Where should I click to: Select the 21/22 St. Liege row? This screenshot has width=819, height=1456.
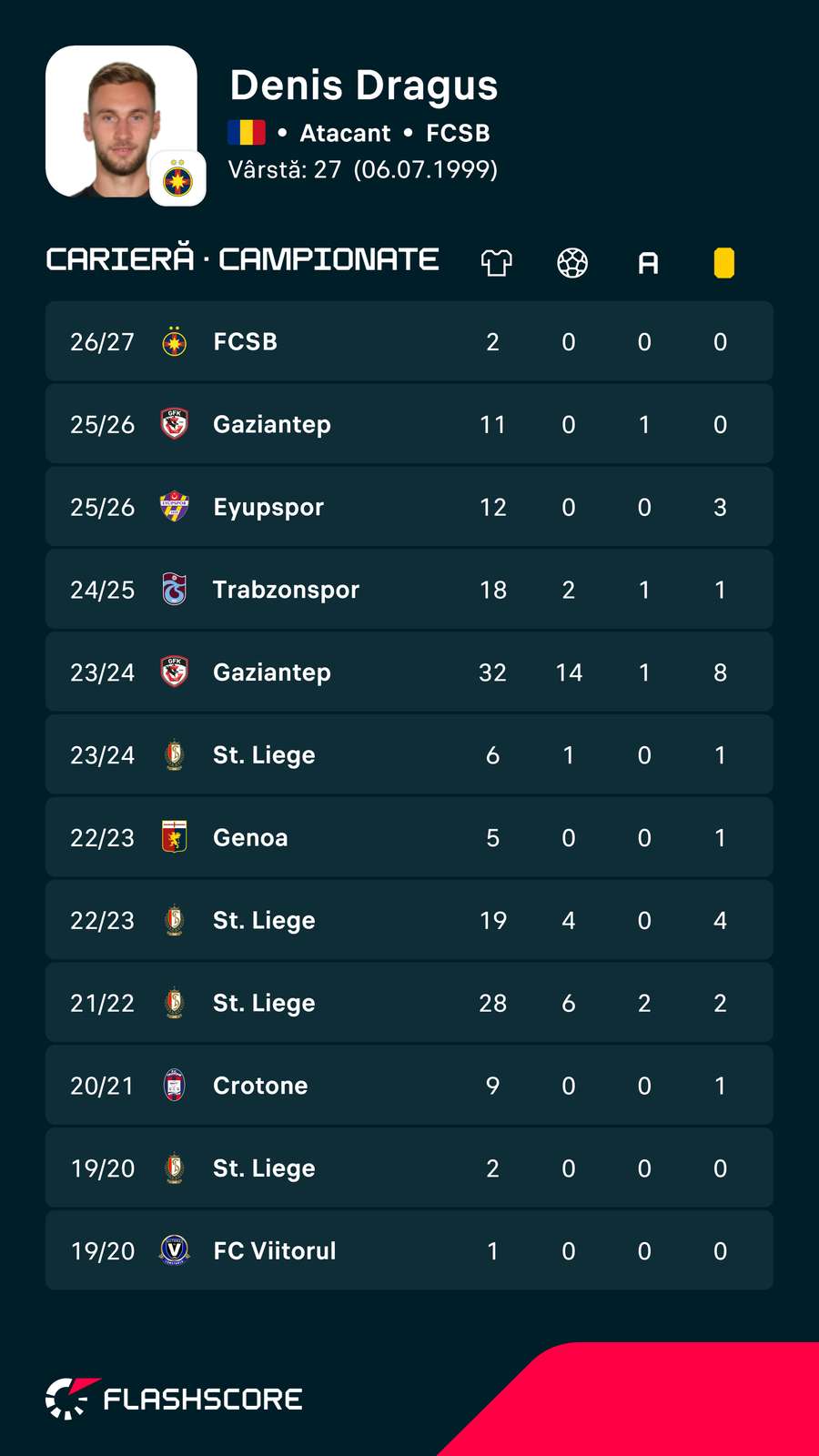409,1003
